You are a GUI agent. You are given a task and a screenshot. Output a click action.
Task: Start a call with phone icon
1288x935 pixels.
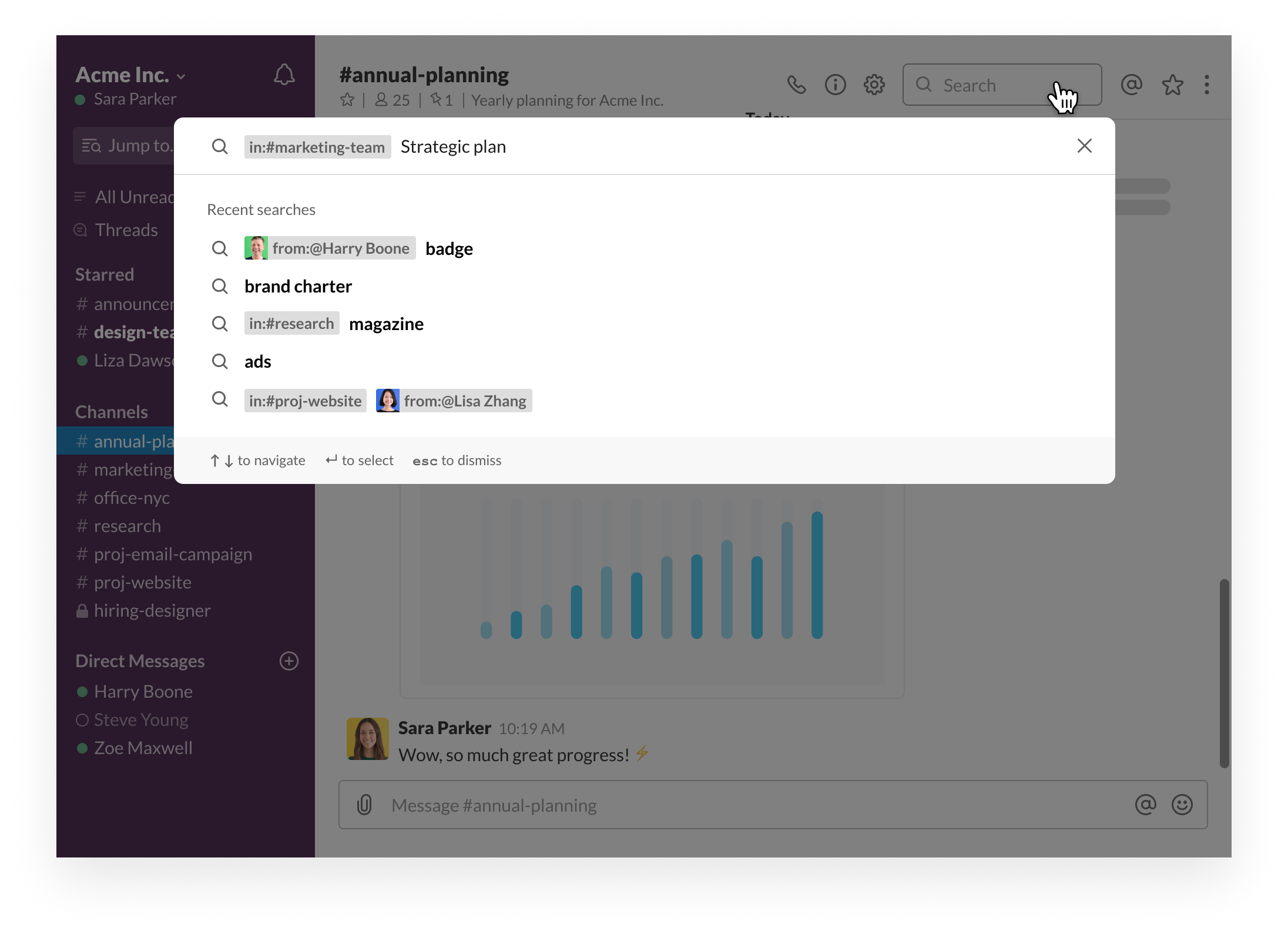(x=796, y=85)
